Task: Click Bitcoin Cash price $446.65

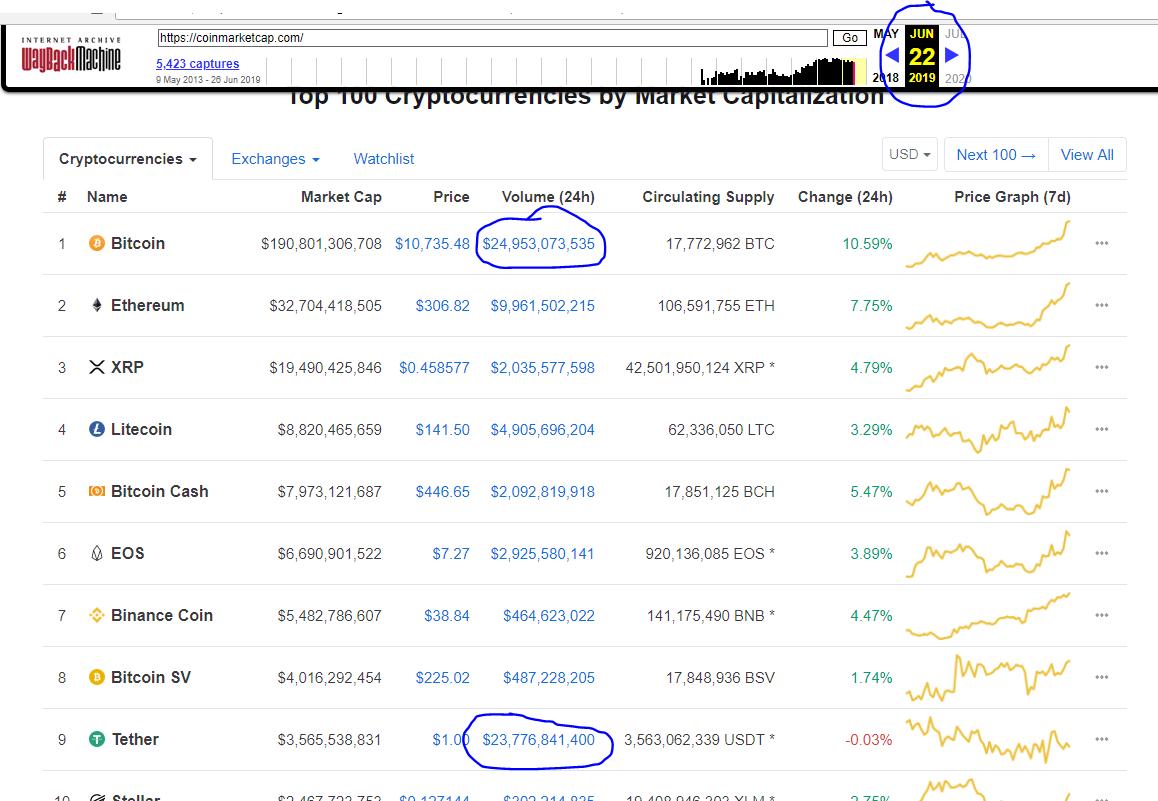Action: click(442, 492)
